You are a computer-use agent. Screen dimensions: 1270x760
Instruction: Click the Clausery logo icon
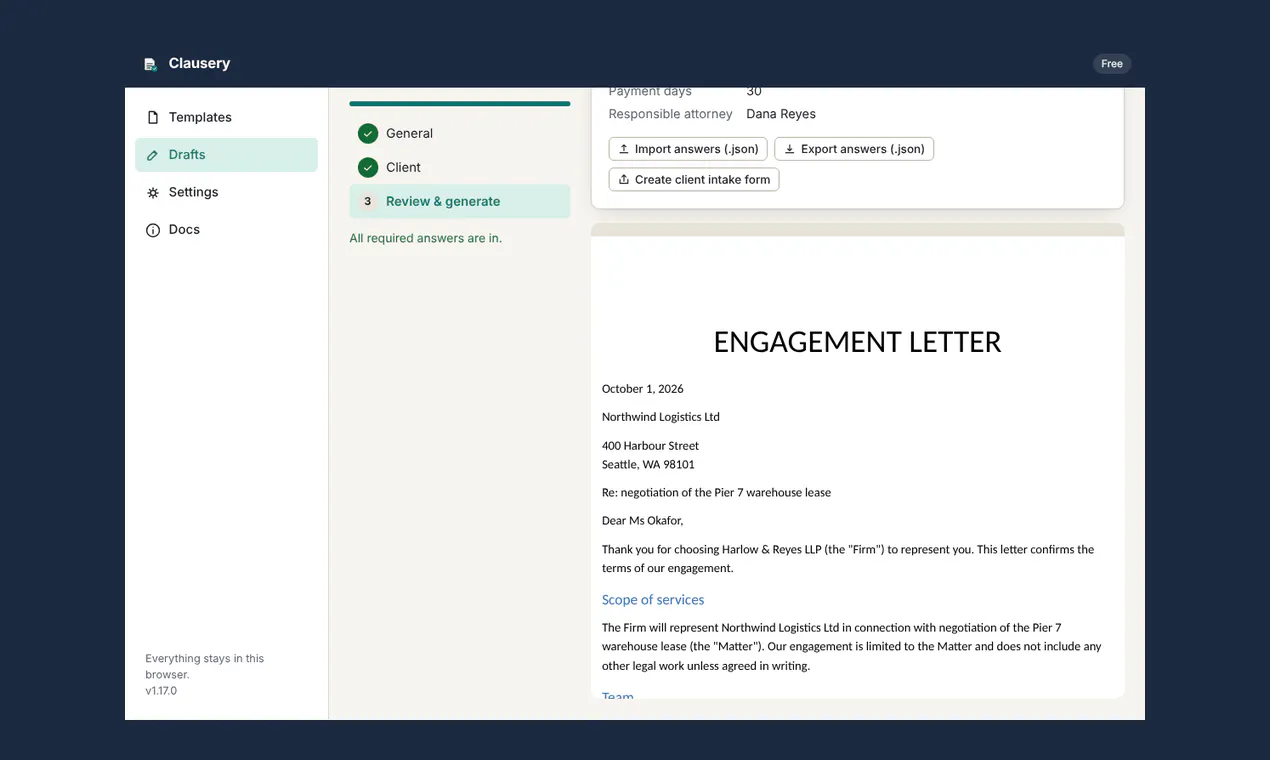(151, 64)
